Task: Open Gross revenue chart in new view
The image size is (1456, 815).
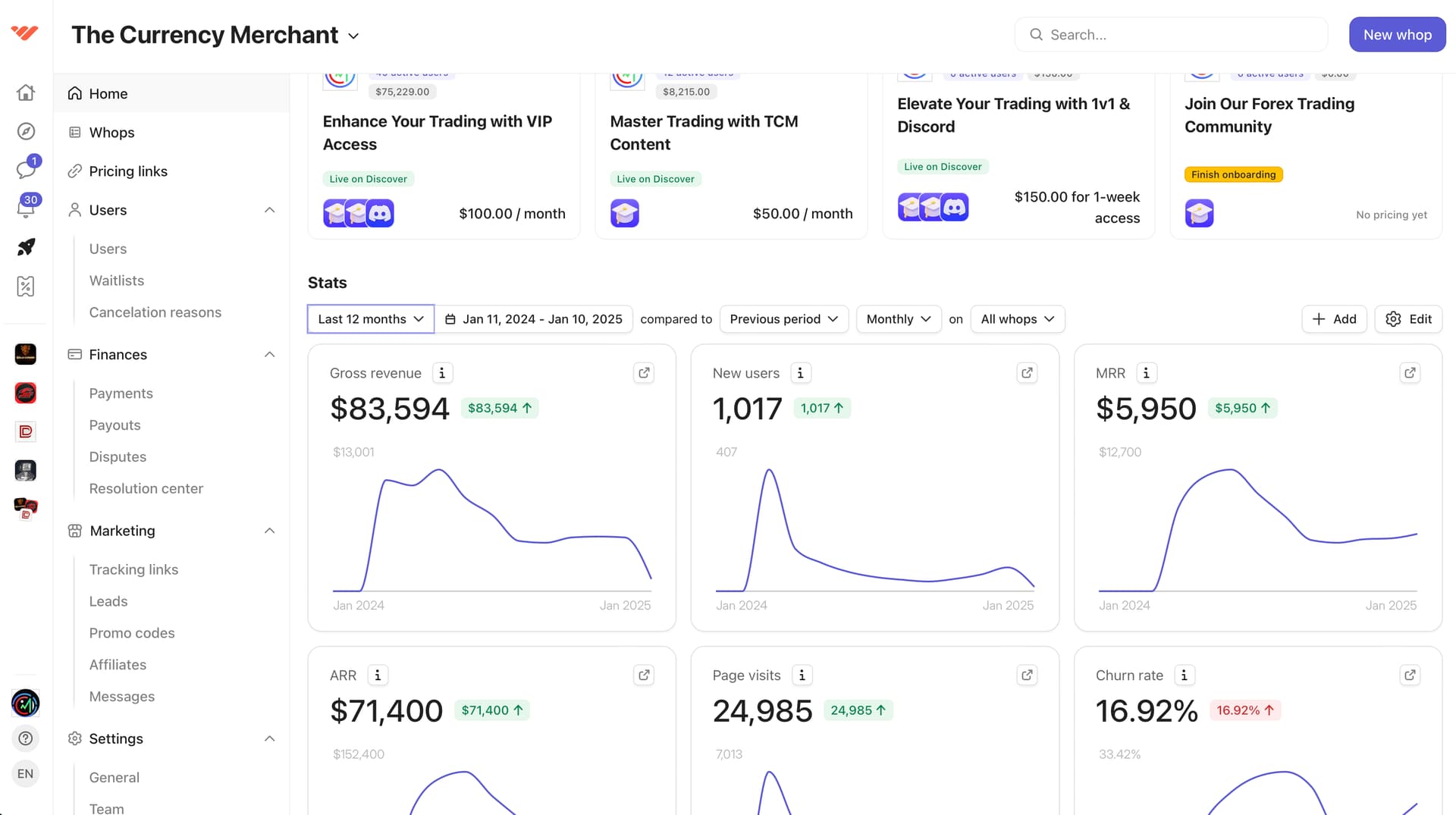Action: (x=644, y=373)
